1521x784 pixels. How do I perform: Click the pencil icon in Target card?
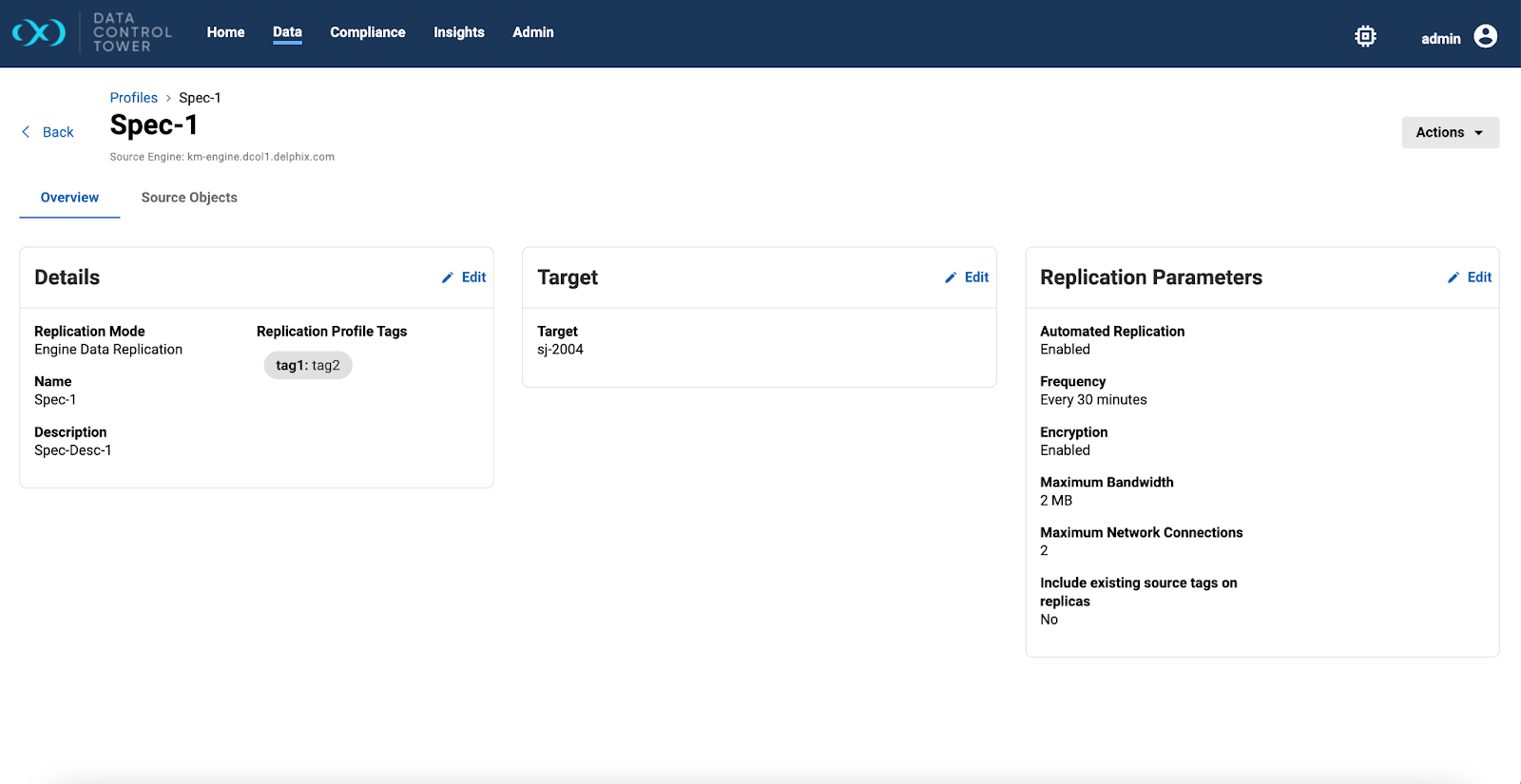tap(951, 277)
